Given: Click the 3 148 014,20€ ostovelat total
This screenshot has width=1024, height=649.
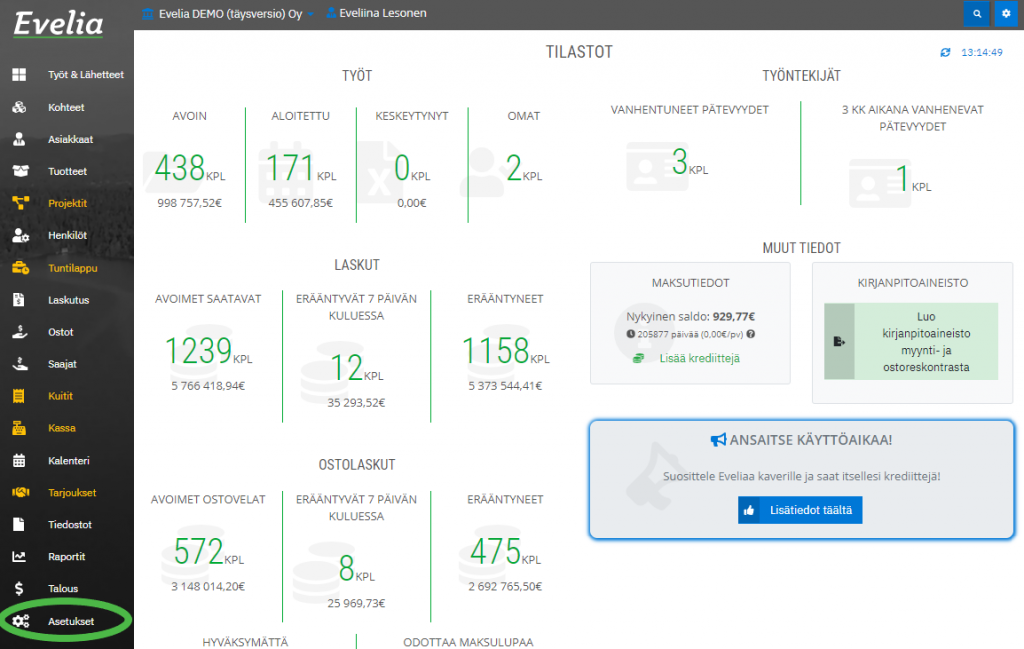Looking at the screenshot, I should coord(208,586).
